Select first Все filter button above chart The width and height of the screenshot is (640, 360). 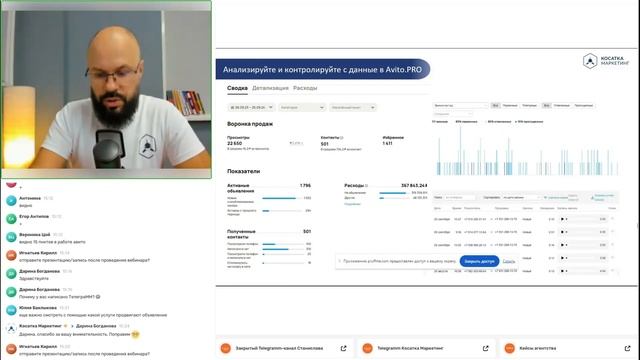click(x=495, y=106)
